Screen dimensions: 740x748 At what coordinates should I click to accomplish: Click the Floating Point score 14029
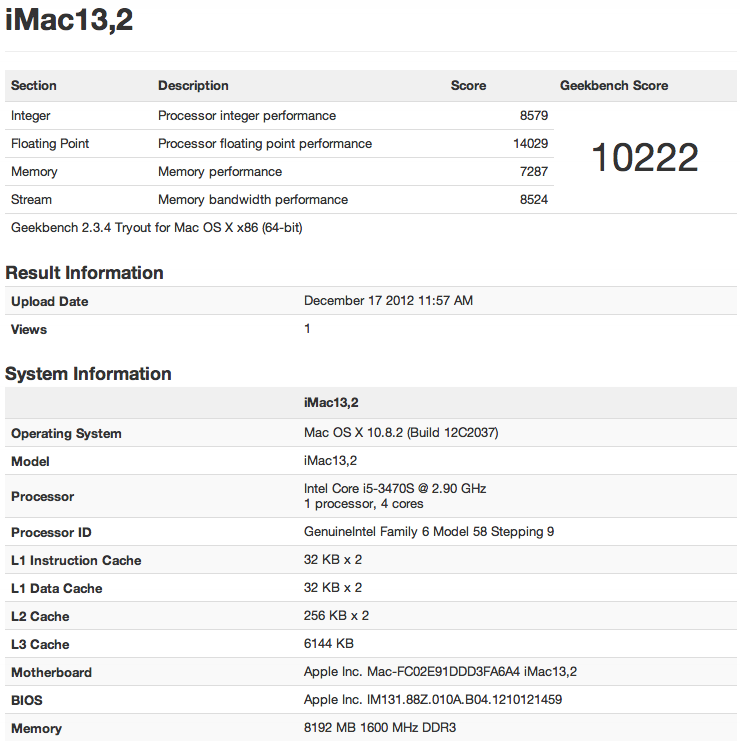531,144
